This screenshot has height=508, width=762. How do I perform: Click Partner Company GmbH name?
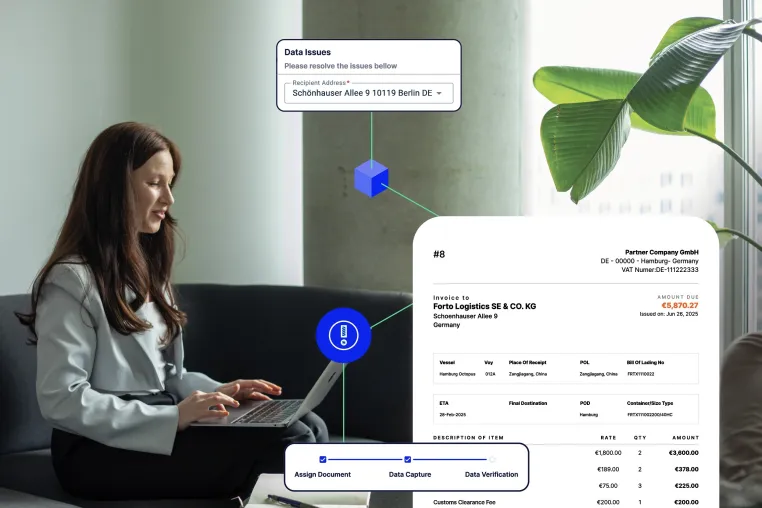(x=661, y=252)
